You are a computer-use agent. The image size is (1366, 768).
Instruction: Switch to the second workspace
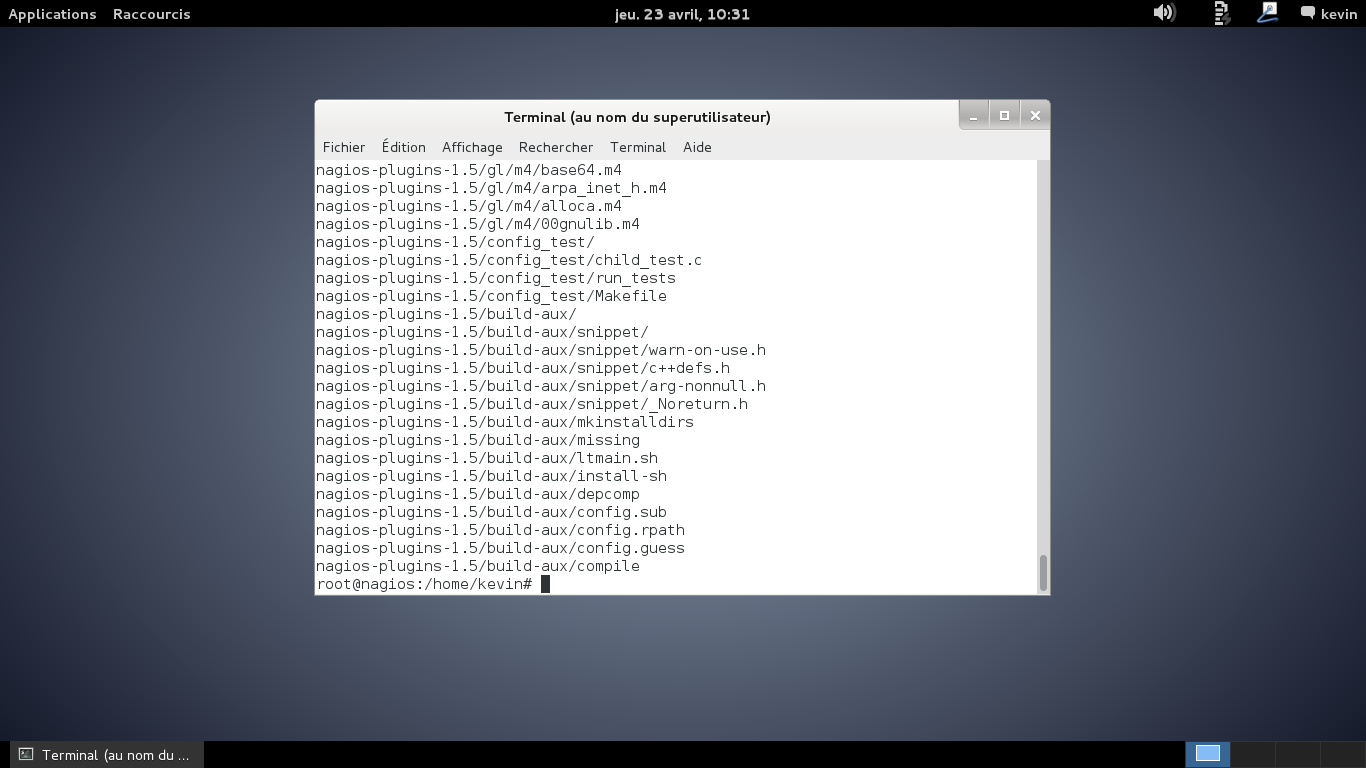(x=1253, y=754)
